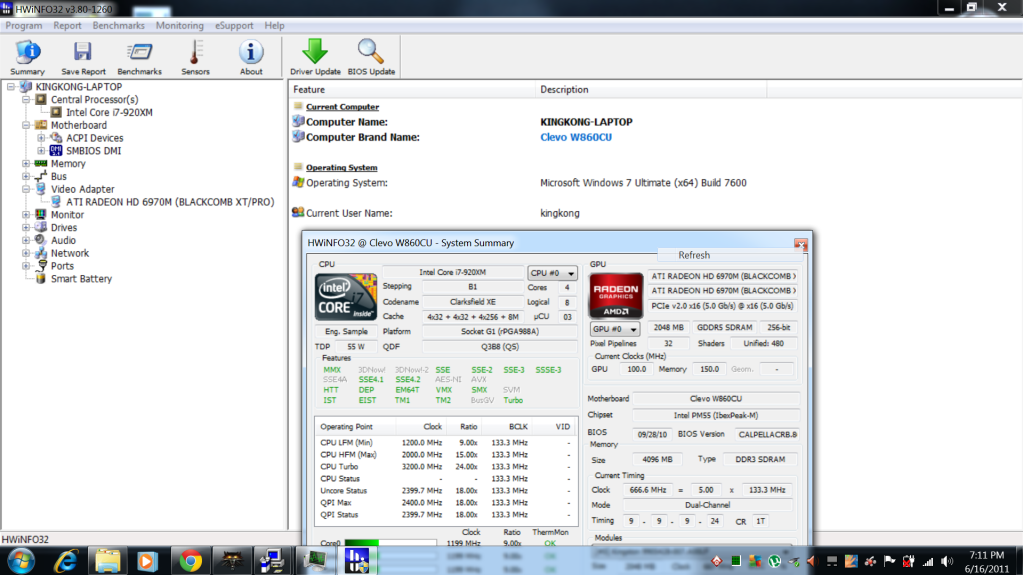Click the Clevo W860CU brand link

tap(575, 137)
